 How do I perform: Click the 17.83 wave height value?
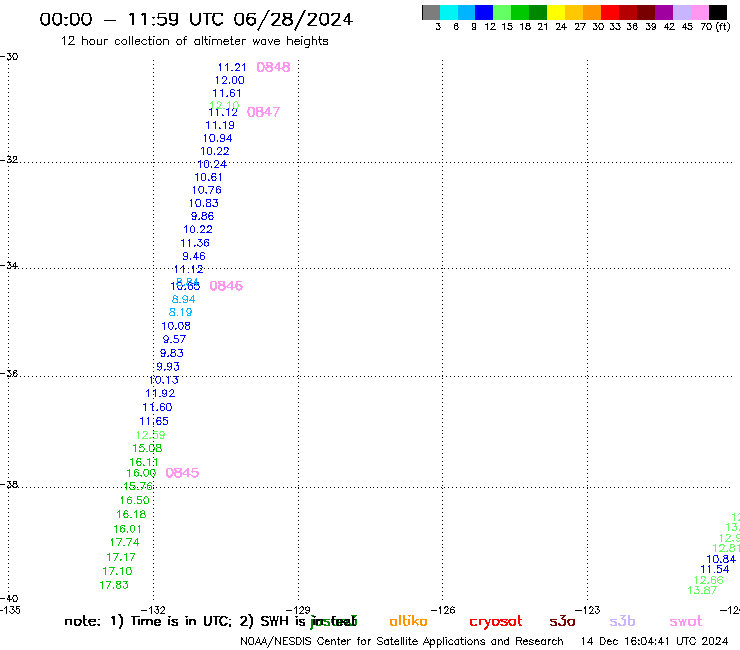[x=114, y=585]
